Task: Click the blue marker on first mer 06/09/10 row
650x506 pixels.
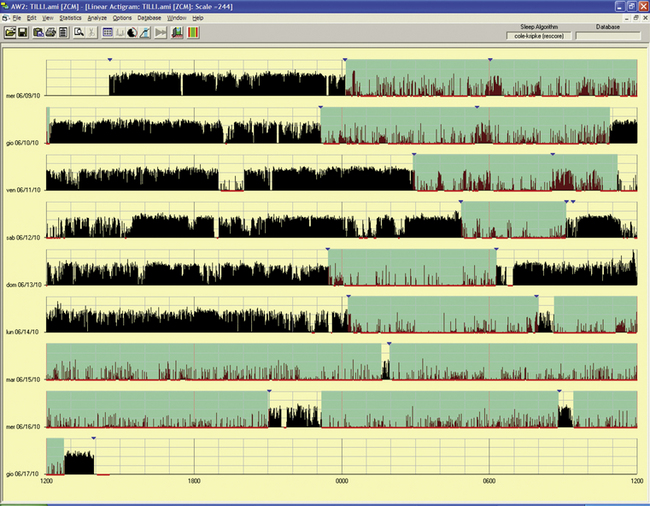Action: pyautogui.click(x=109, y=61)
